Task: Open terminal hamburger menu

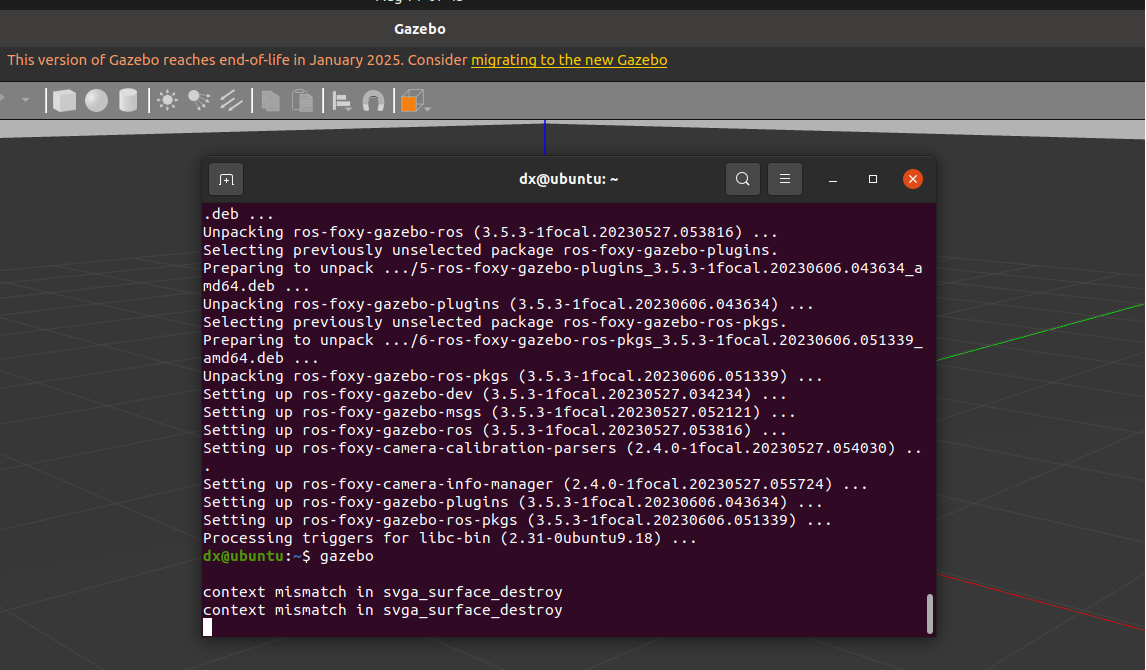Action: point(785,179)
